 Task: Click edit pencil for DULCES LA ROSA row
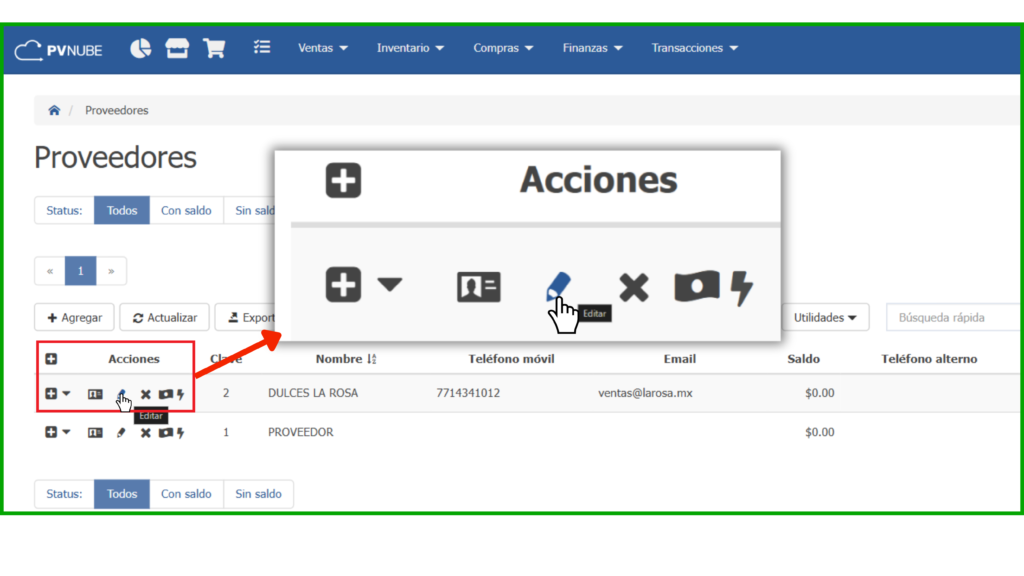pos(122,394)
